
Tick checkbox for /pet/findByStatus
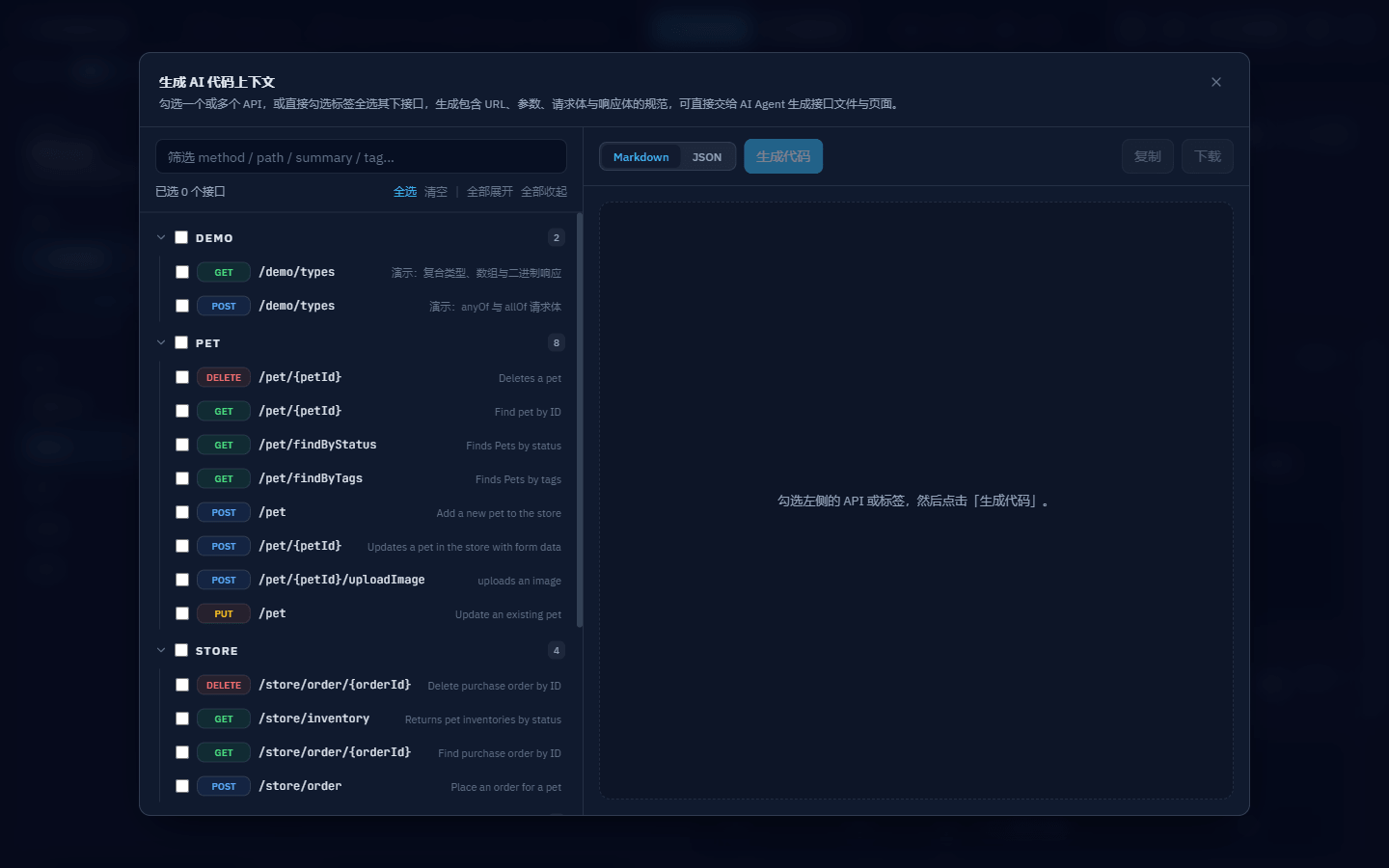pos(182,445)
